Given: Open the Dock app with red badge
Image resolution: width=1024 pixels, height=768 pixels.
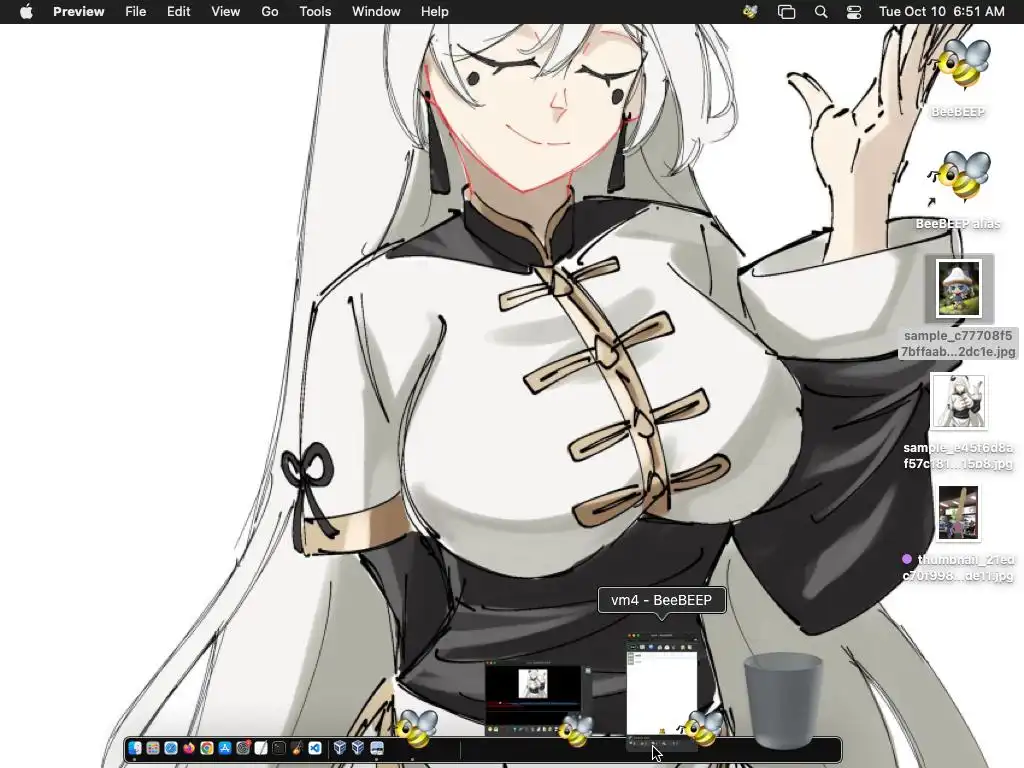Looking at the screenshot, I should pyautogui.click(x=243, y=748).
